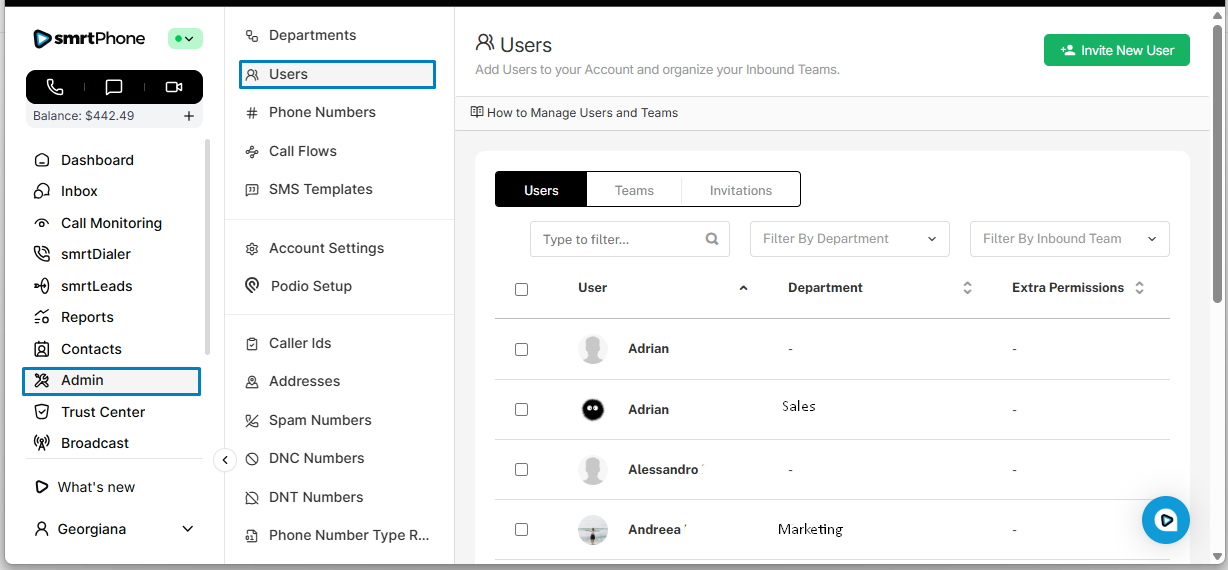Click the search magnifier in the filter box
Viewport: 1228px width, 570px height.
[712, 239]
